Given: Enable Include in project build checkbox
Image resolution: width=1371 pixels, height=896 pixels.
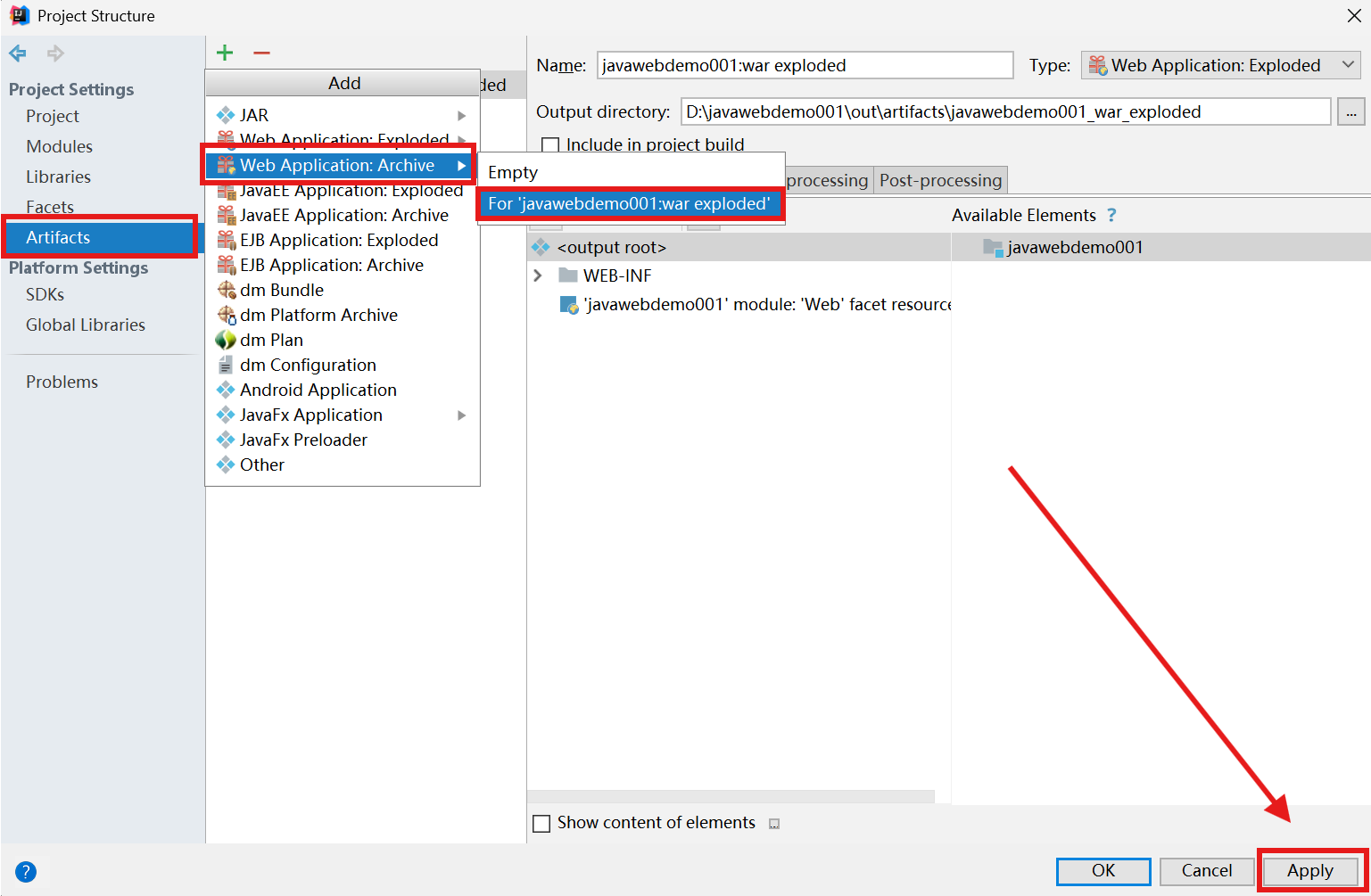Looking at the screenshot, I should coord(550,145).
